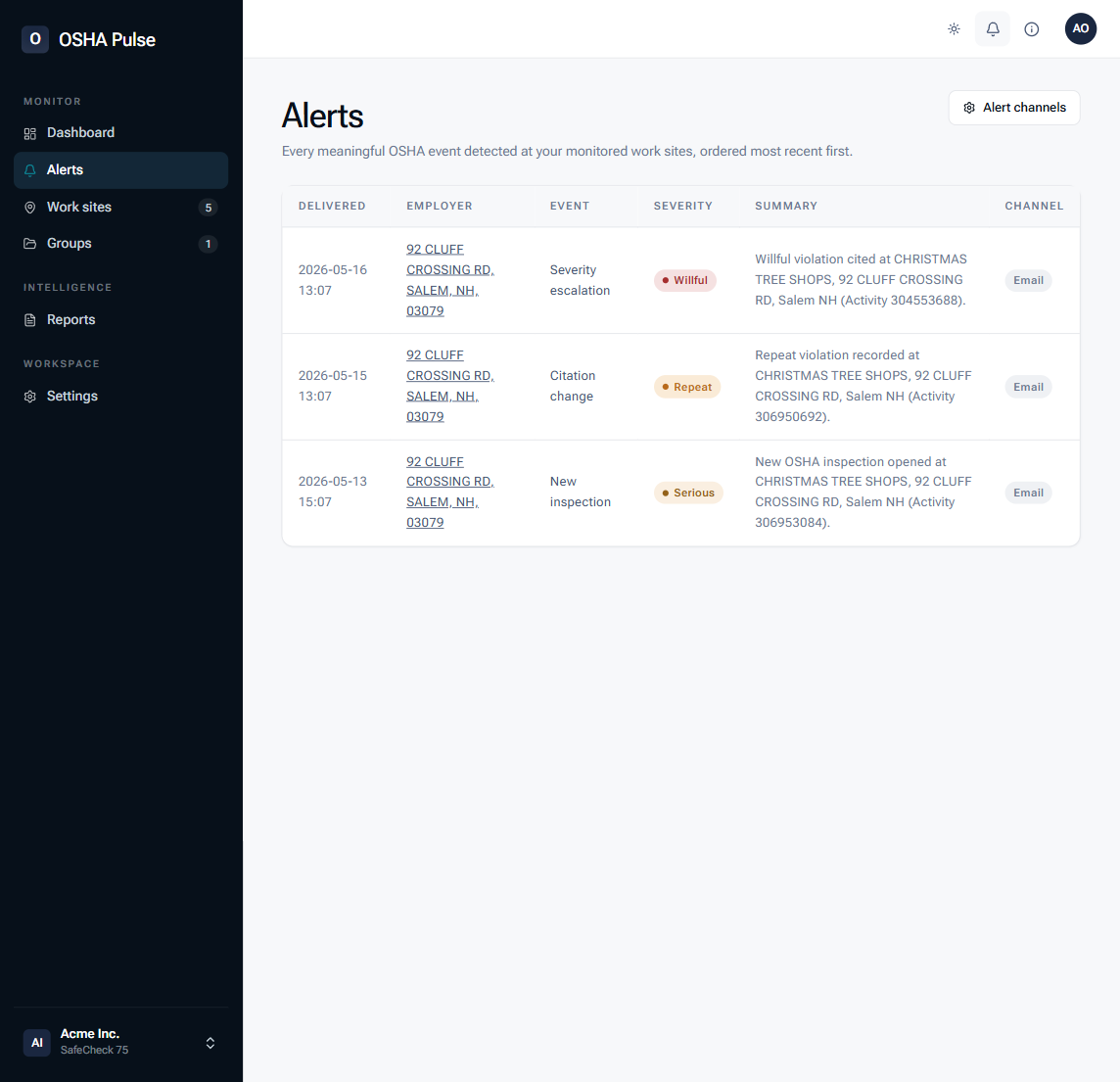Click the Event column header

tap(569, 206)
